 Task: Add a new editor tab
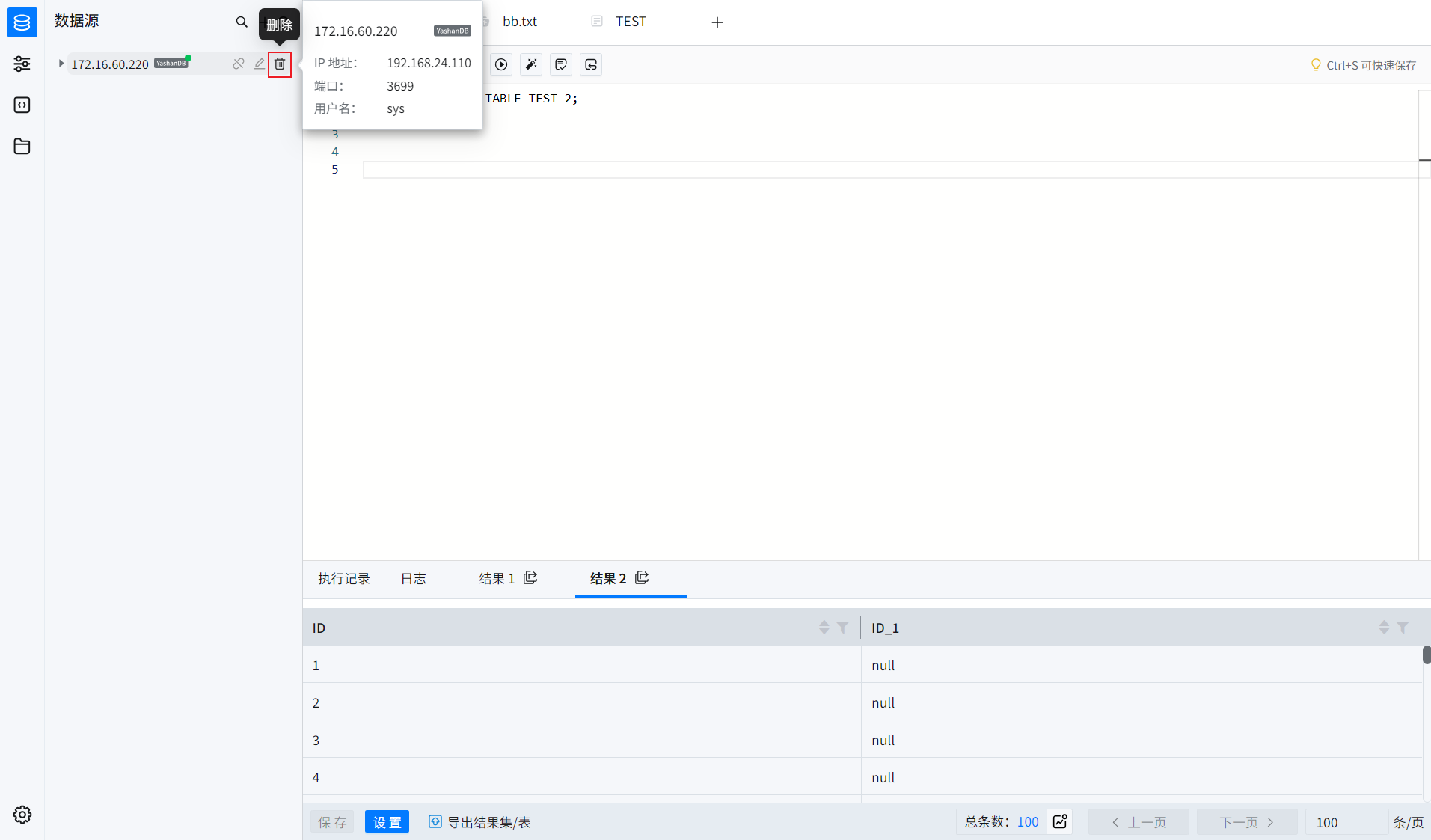717,22
